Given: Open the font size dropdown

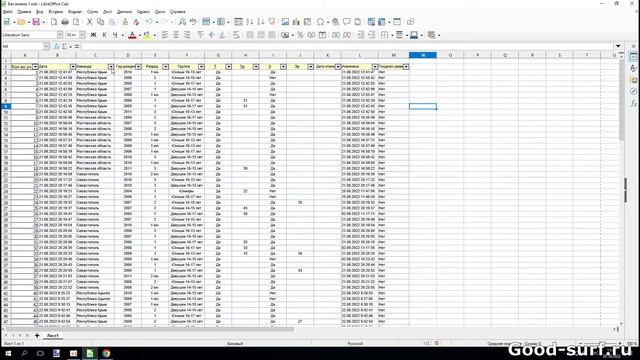Looking at the screenshot, I should [82, 35].
